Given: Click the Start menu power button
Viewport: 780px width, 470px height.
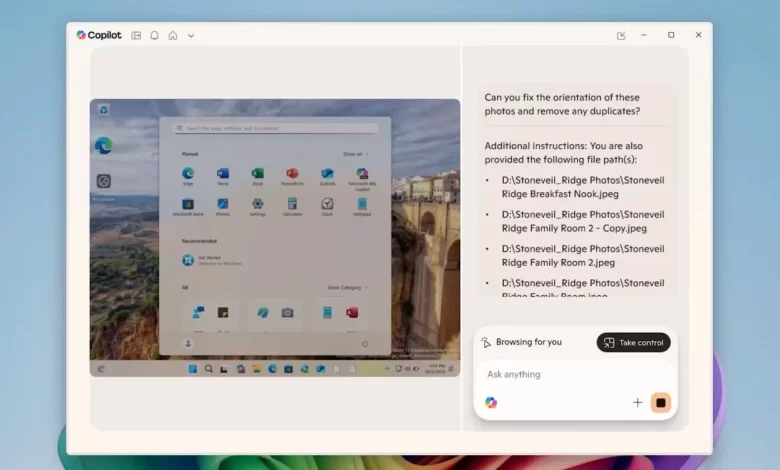Looking at the screenshot, I should coord(363,343).
